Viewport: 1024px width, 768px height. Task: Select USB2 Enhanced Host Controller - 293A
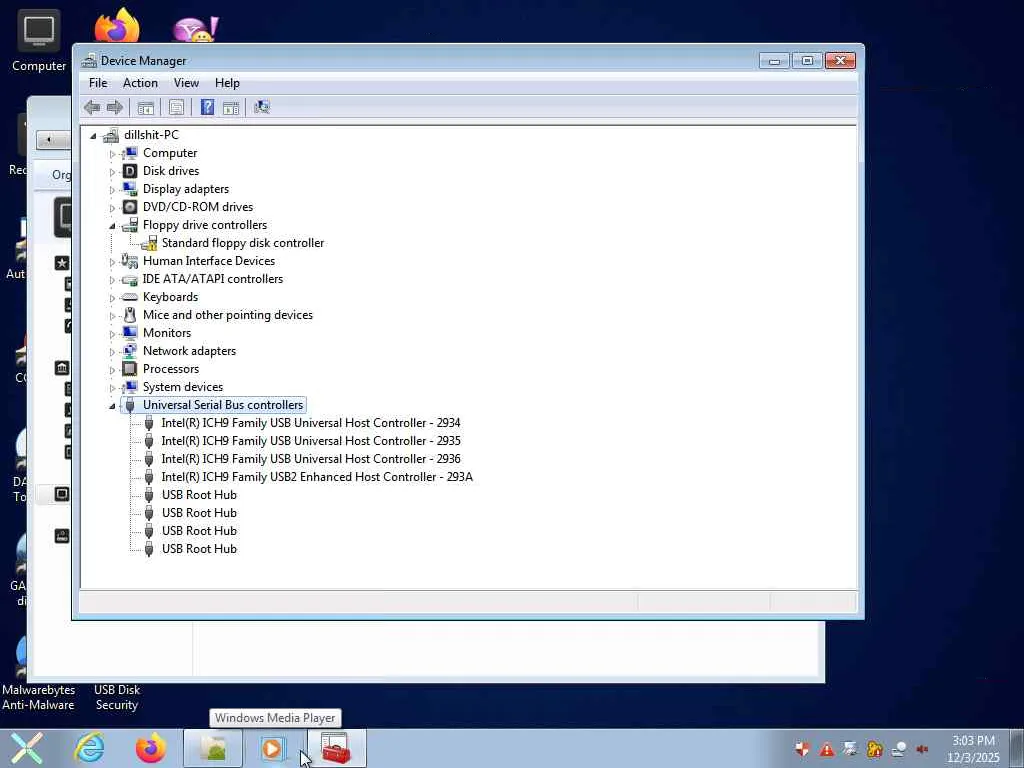(x=317, y=477)
